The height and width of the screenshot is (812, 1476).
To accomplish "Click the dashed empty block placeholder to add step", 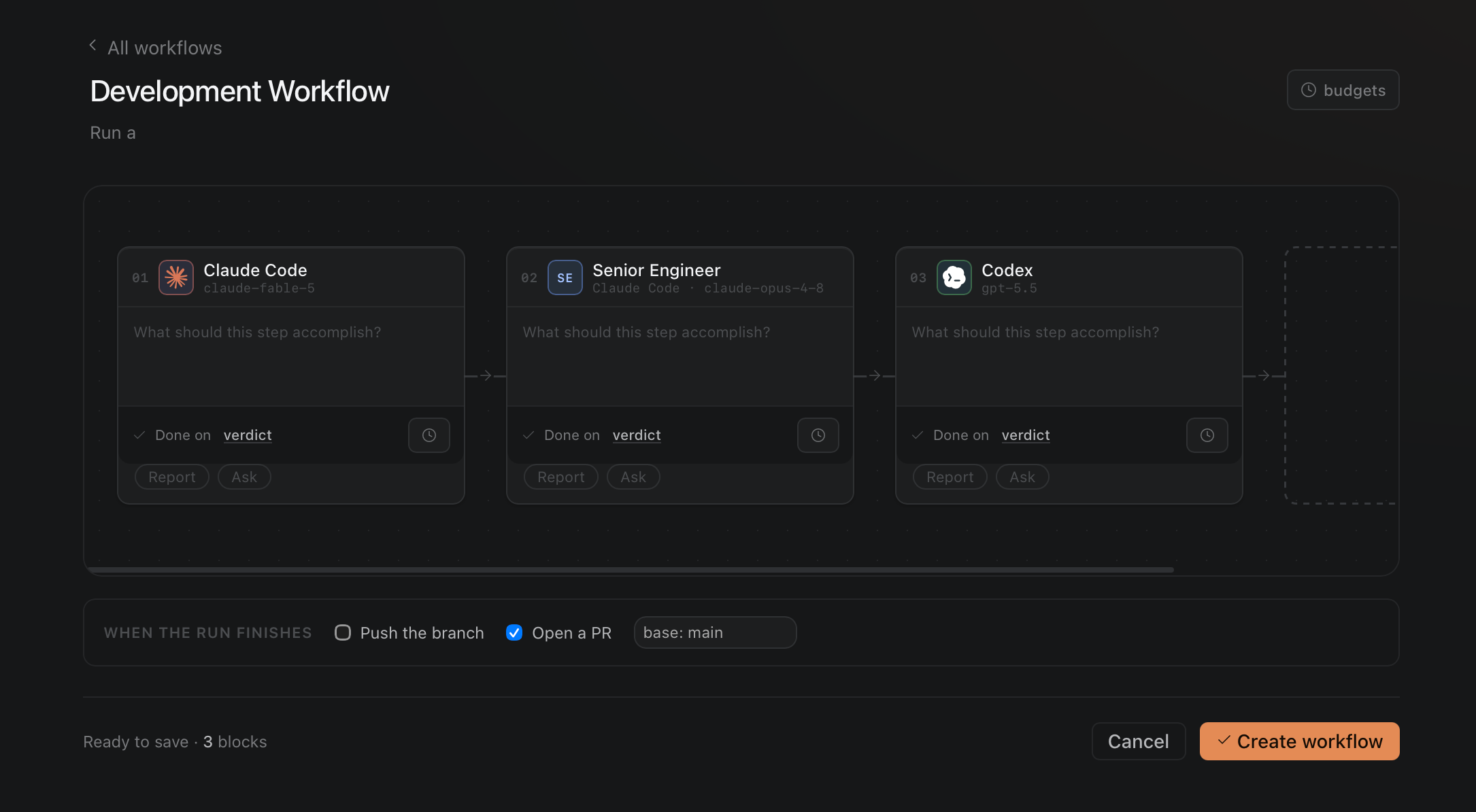I will 1341,375.
